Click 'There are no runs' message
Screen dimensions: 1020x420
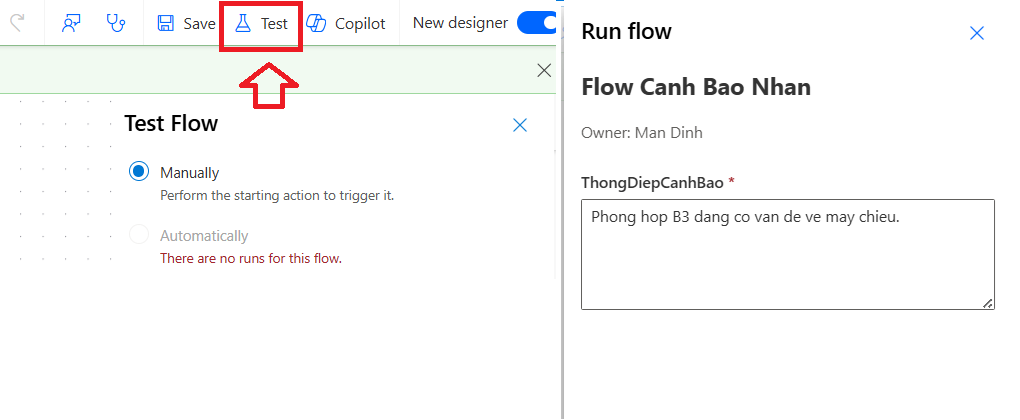[251, 258]
